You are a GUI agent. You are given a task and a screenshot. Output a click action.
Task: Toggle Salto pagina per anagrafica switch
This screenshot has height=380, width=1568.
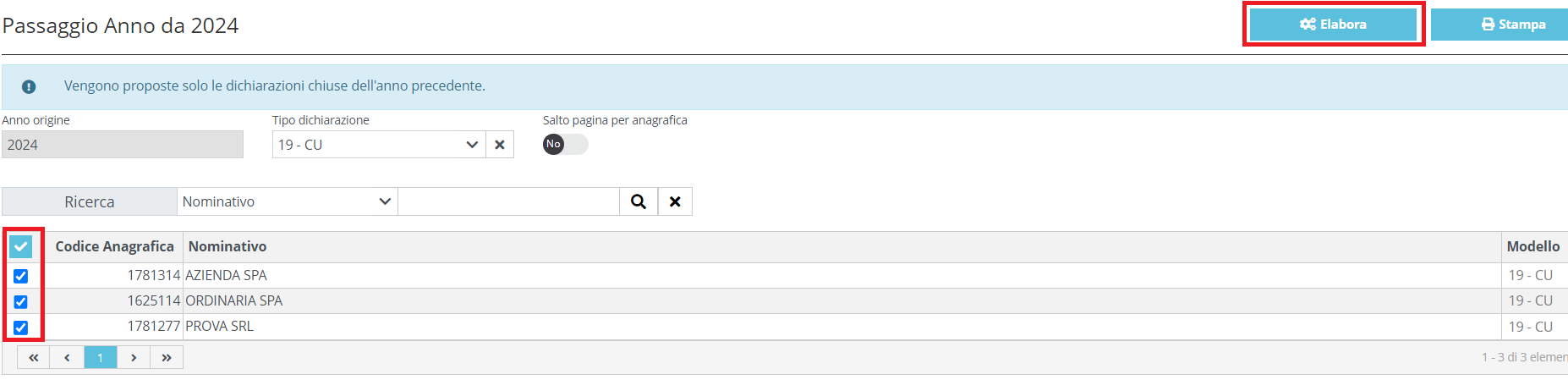click(565, 144)
